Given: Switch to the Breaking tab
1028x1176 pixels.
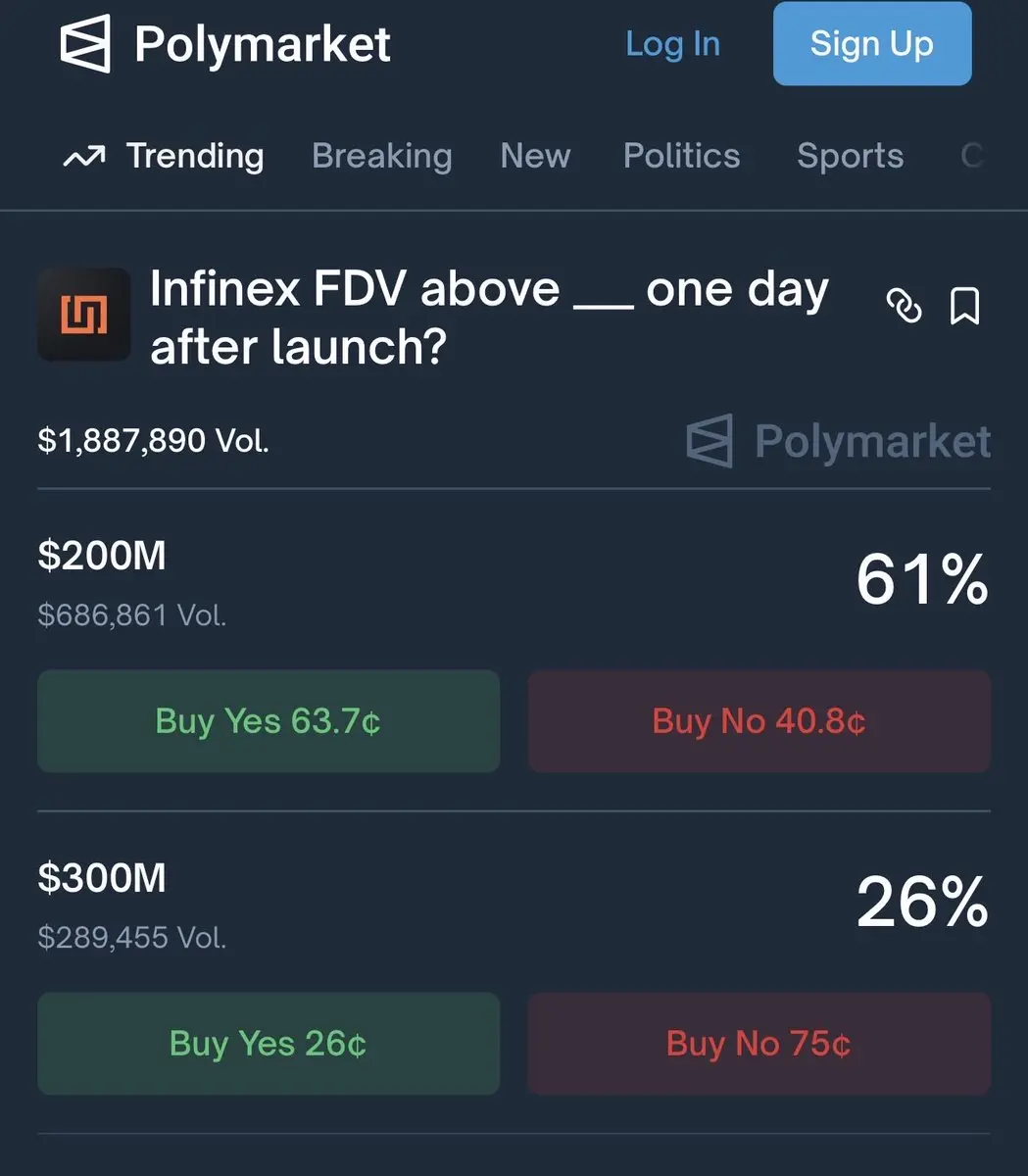Looking at the screenshot, I should click(x=381, y=156).
